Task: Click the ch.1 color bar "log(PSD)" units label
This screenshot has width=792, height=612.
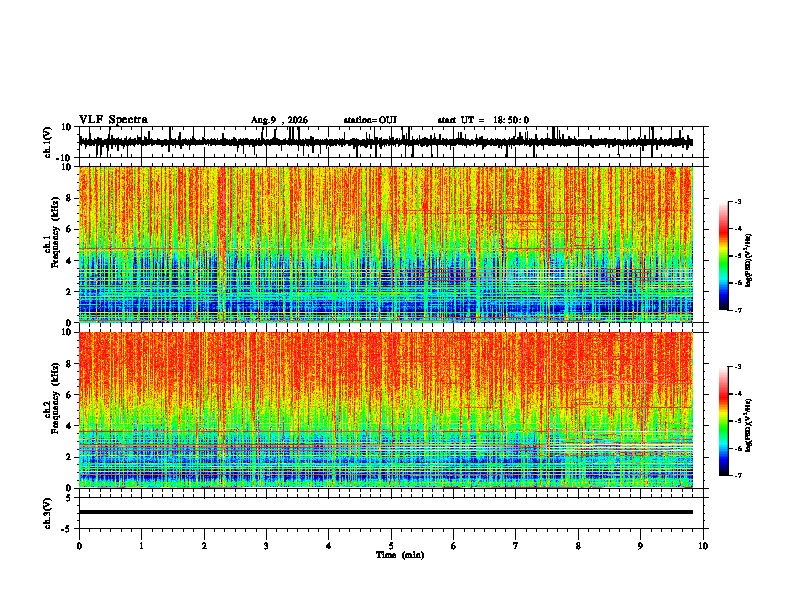Action: [748, 260]
